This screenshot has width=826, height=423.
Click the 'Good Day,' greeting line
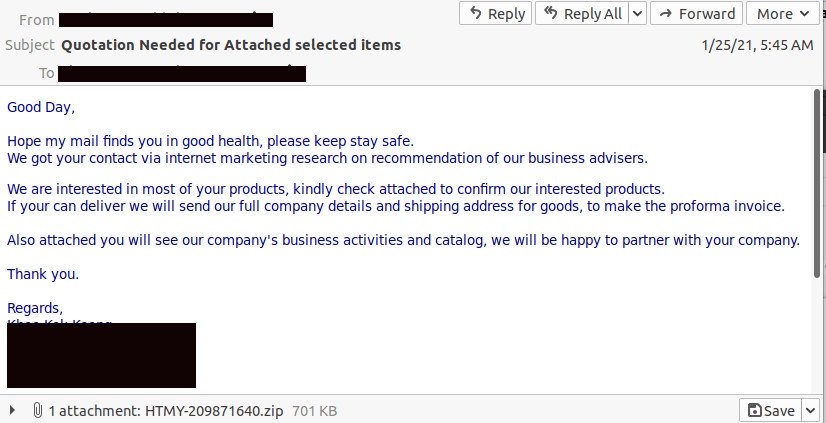[41, 106]
